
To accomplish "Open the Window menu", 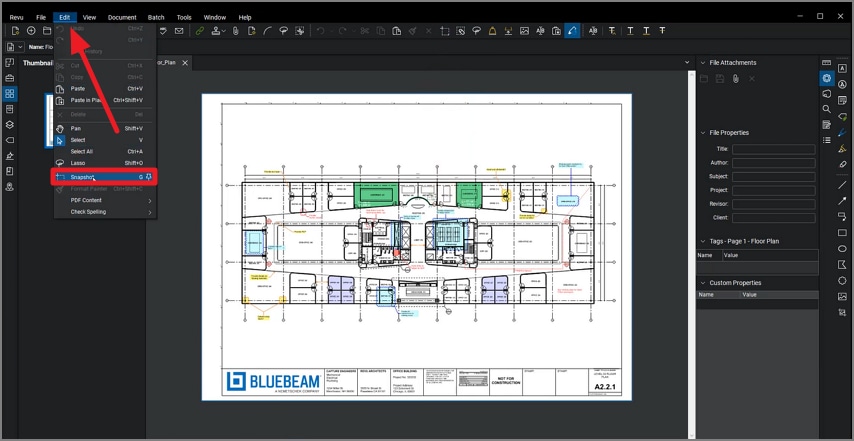I will pyautogui.click(x=215, y=17).
